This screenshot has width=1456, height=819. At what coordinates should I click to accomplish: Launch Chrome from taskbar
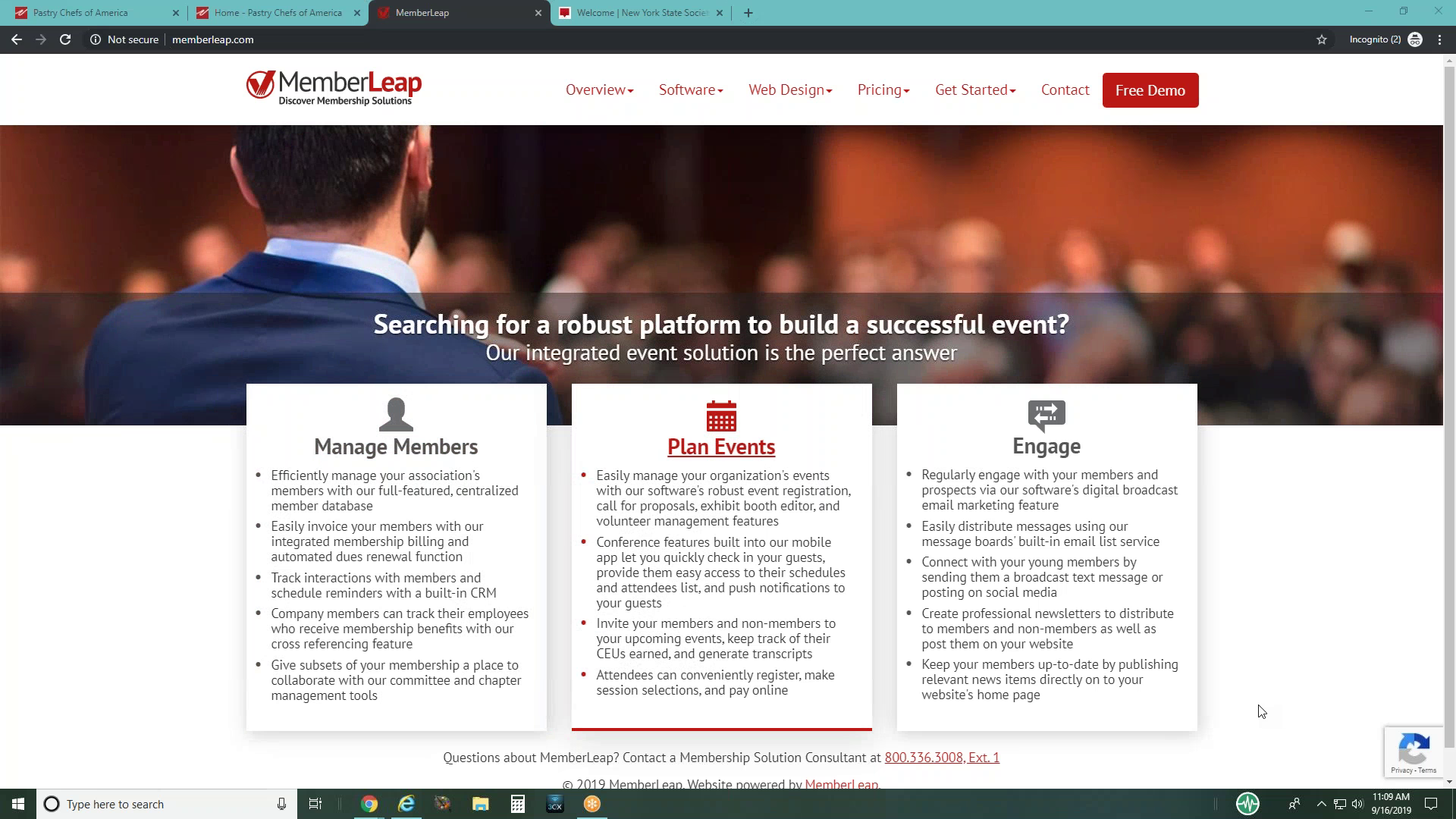coord(369,804)
